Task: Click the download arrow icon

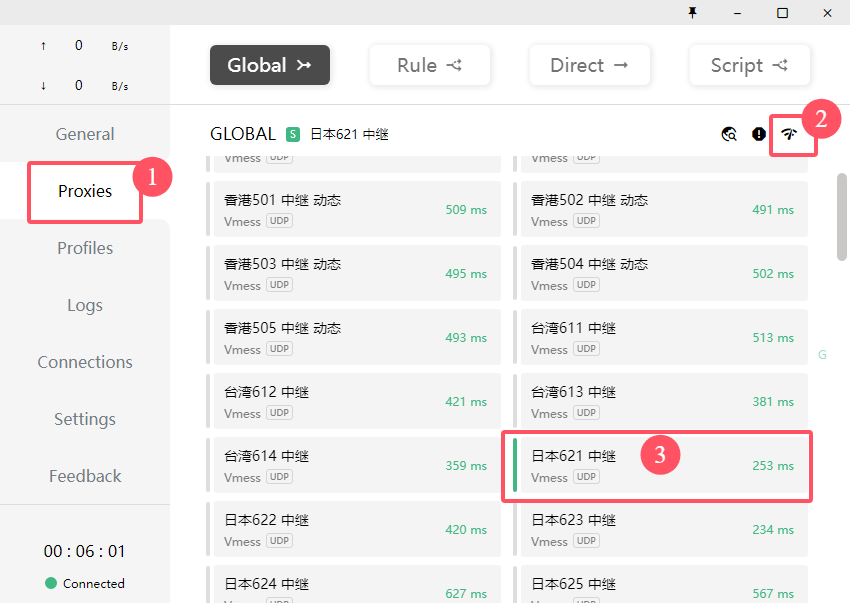Action: click(x=43, y=86)
